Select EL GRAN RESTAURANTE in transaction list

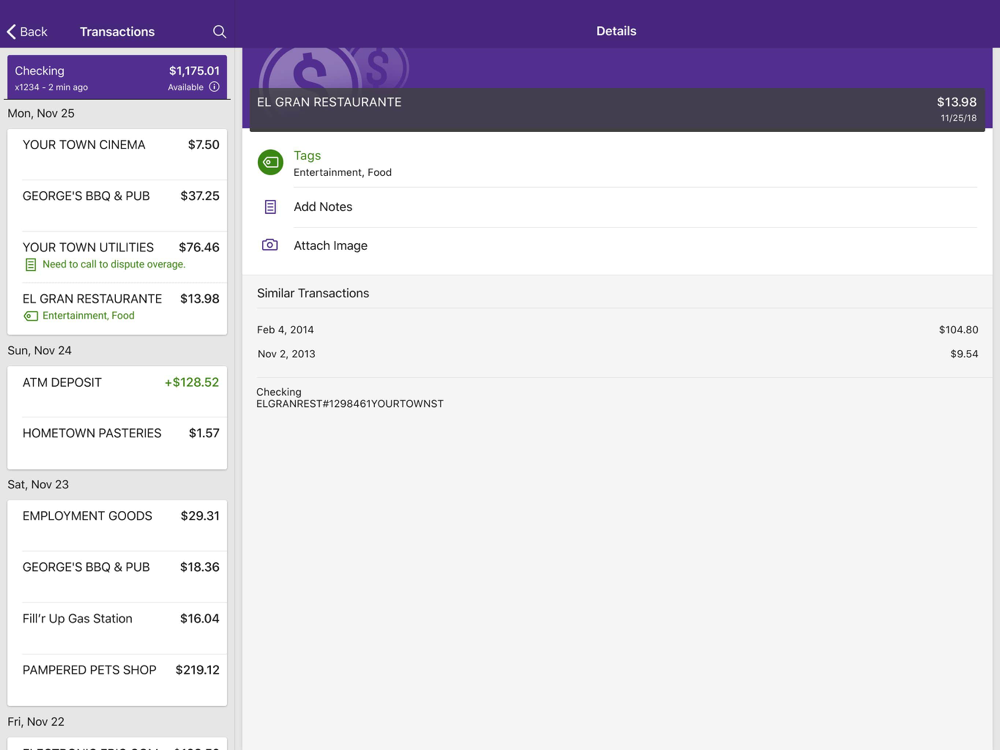pos(117,309)
